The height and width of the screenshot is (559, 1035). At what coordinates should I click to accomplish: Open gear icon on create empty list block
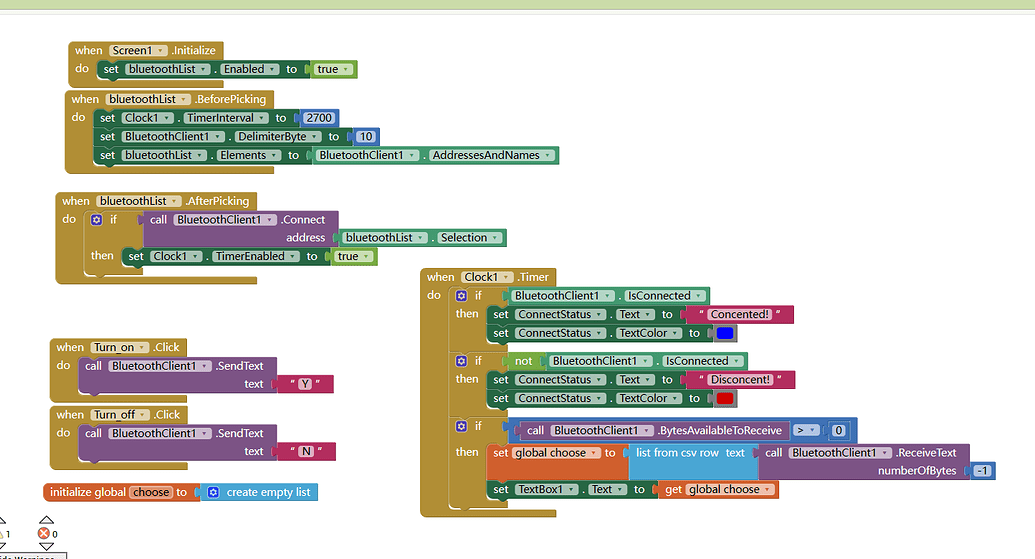coord(211,492)
